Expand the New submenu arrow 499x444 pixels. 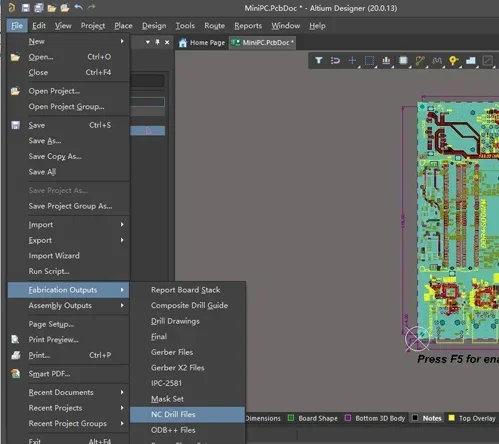coord(122,41)
